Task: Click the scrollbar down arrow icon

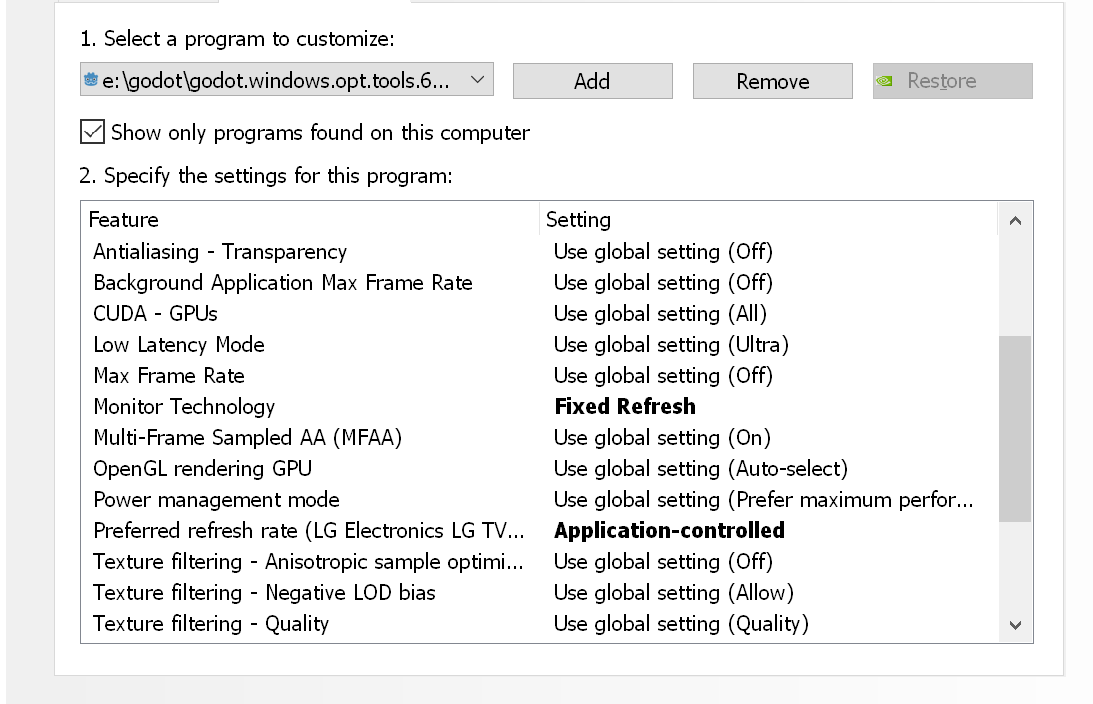Action: point(1014,624)
